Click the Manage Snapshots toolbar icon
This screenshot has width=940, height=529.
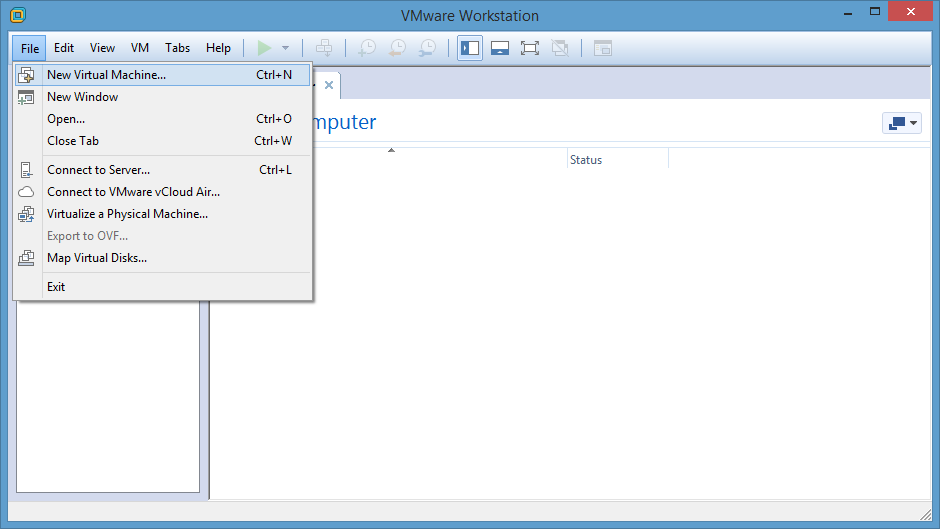(x=427, y=48)
